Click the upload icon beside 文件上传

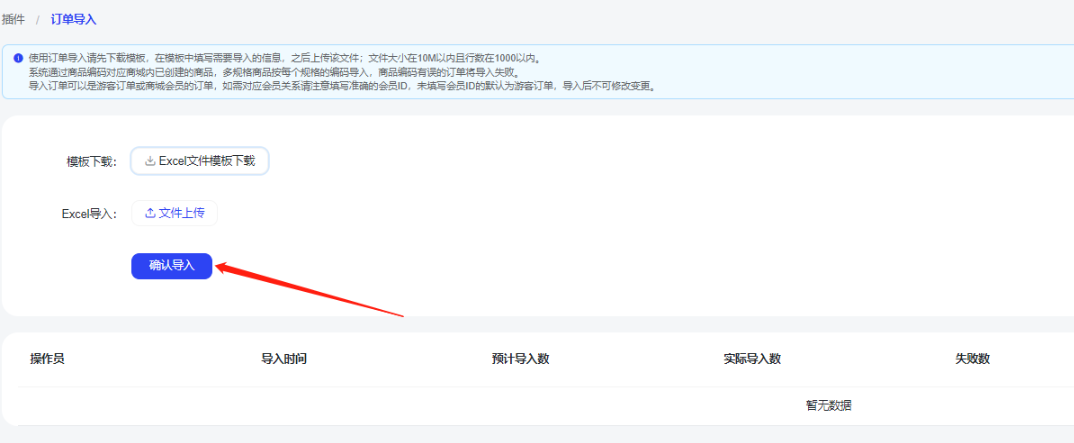click(x=150, y=212)
